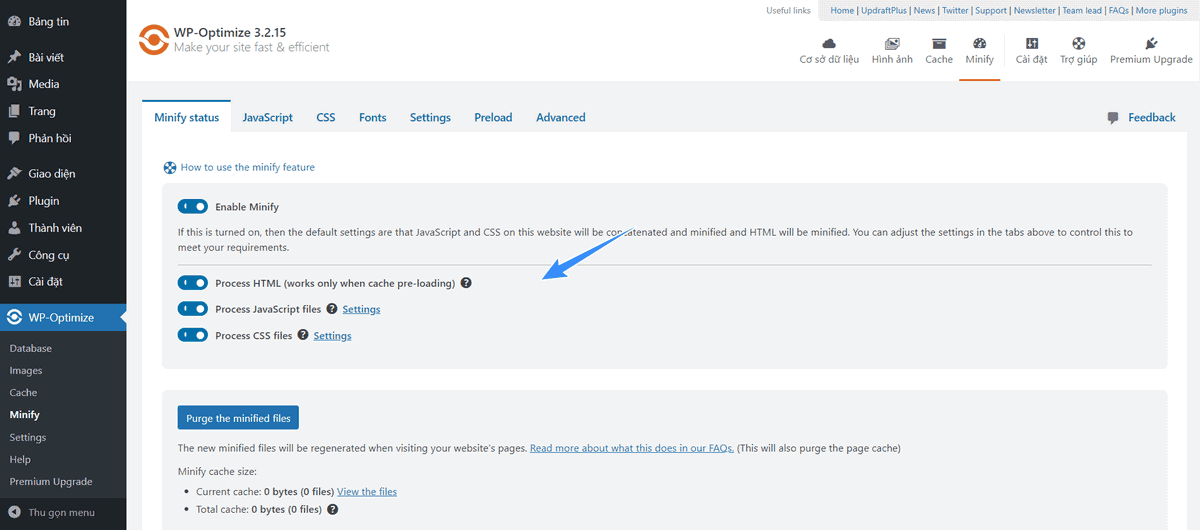Open the Cài đặt settings sliders icon
Image resolution: width=1200 pixels, height=530 pixels.
(x=1031, y=44)
